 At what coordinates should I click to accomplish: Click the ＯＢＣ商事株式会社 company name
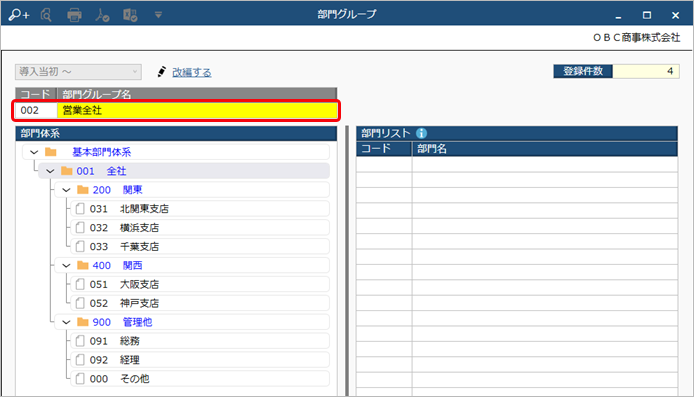636,38
